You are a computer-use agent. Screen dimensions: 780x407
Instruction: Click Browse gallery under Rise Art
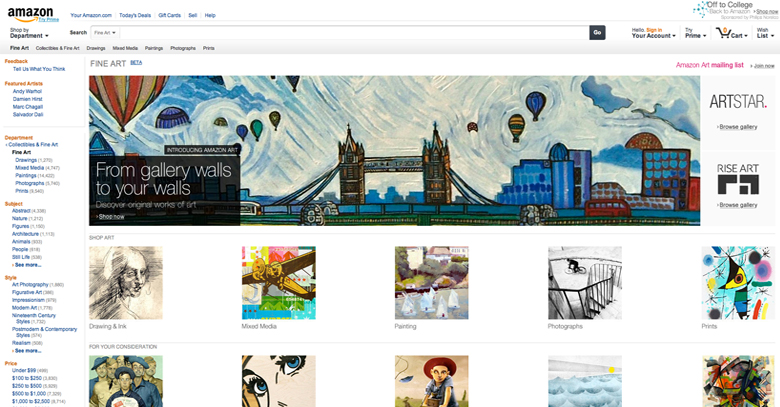click(738, 205)
